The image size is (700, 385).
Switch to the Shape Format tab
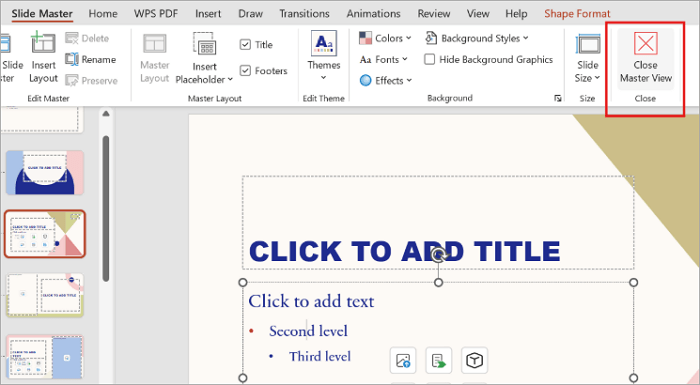pyautogui.click(x=577, y=14)
